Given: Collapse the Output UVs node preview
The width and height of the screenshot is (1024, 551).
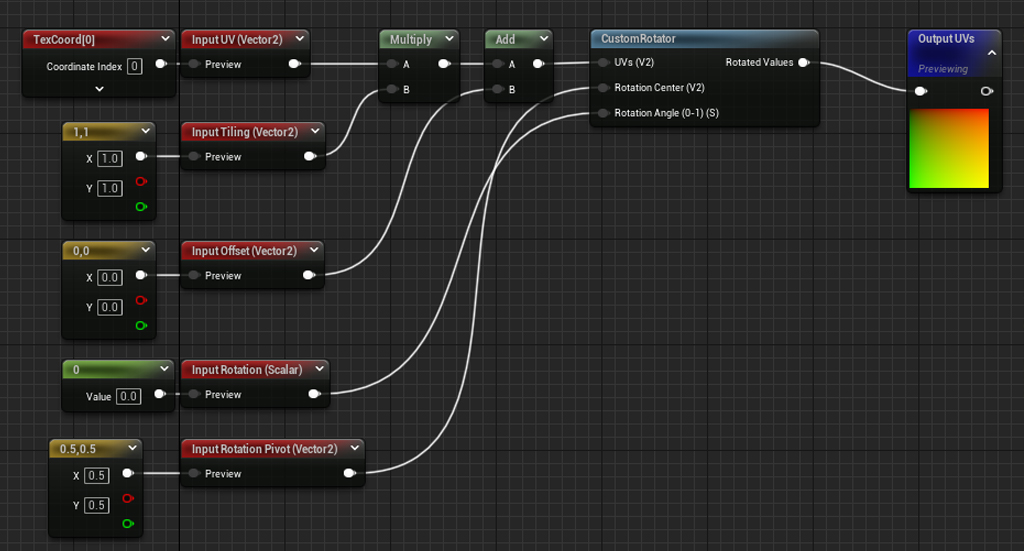Looking at the screenshot, I should 991,53.
